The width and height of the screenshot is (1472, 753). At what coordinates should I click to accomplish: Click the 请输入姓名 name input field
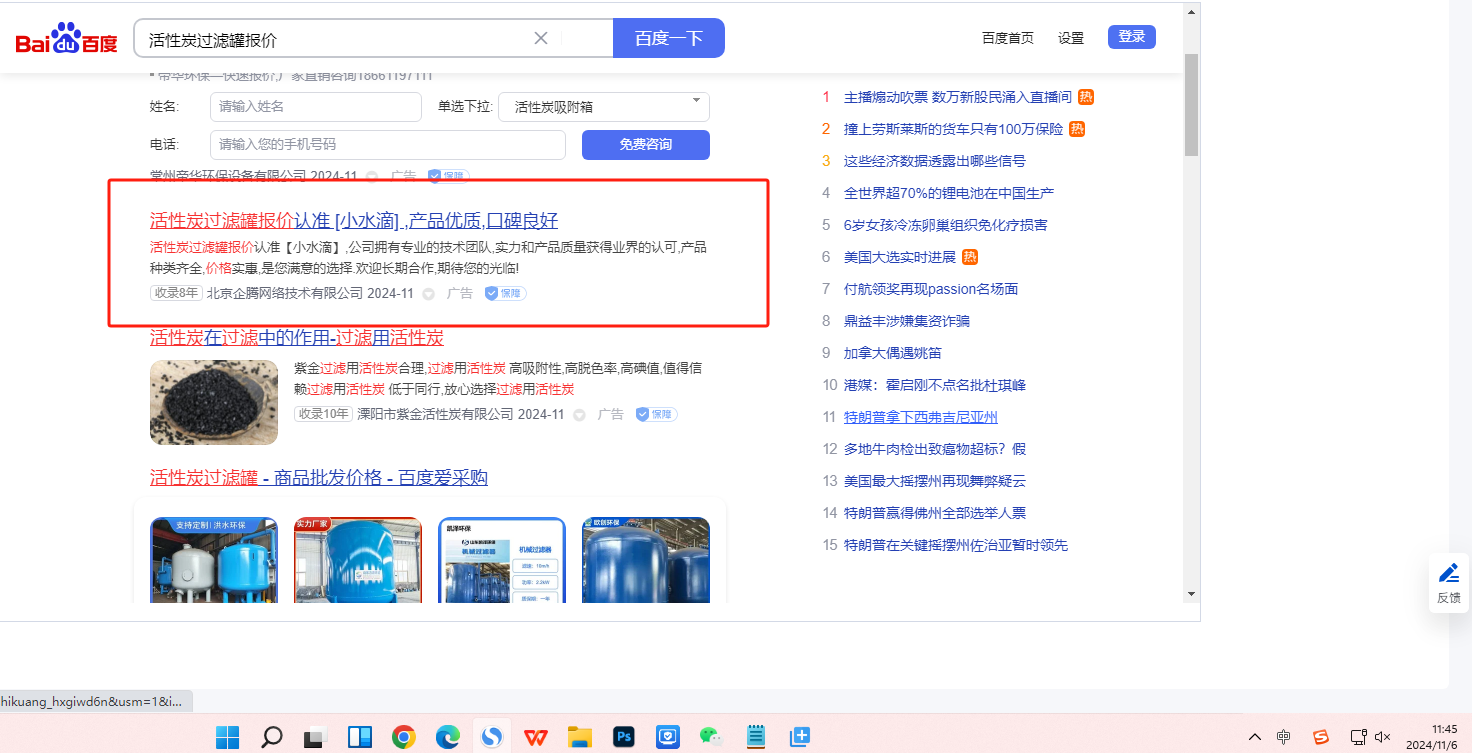click(x=314, y=107)
